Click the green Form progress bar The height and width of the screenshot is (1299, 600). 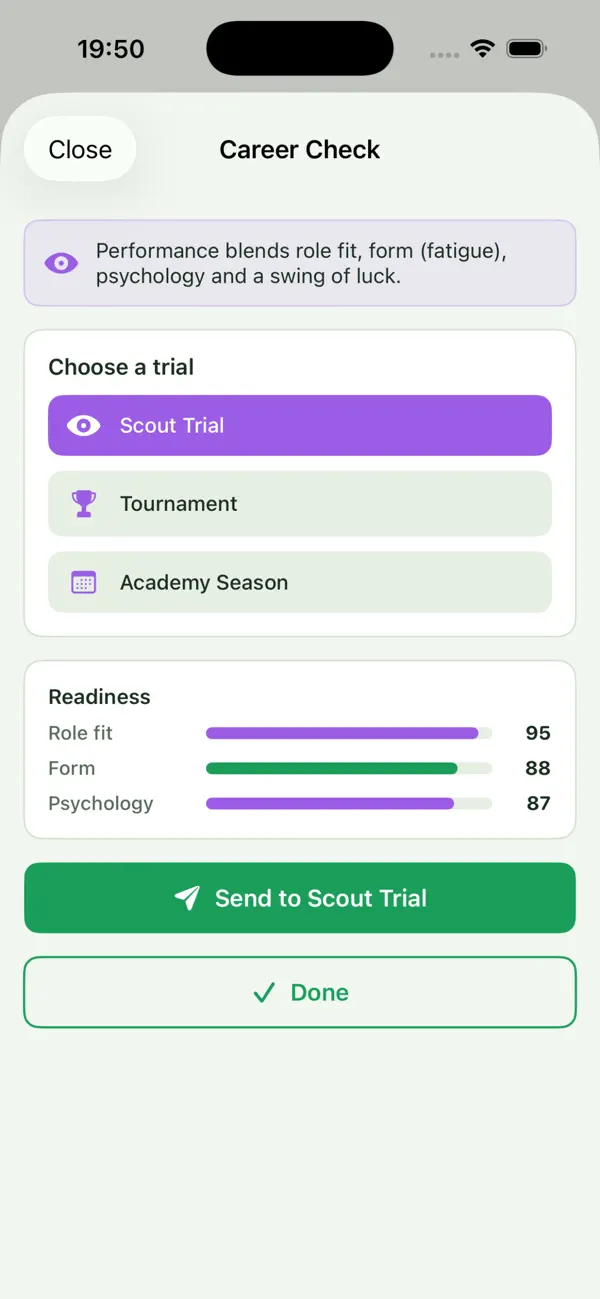[349, 768]
